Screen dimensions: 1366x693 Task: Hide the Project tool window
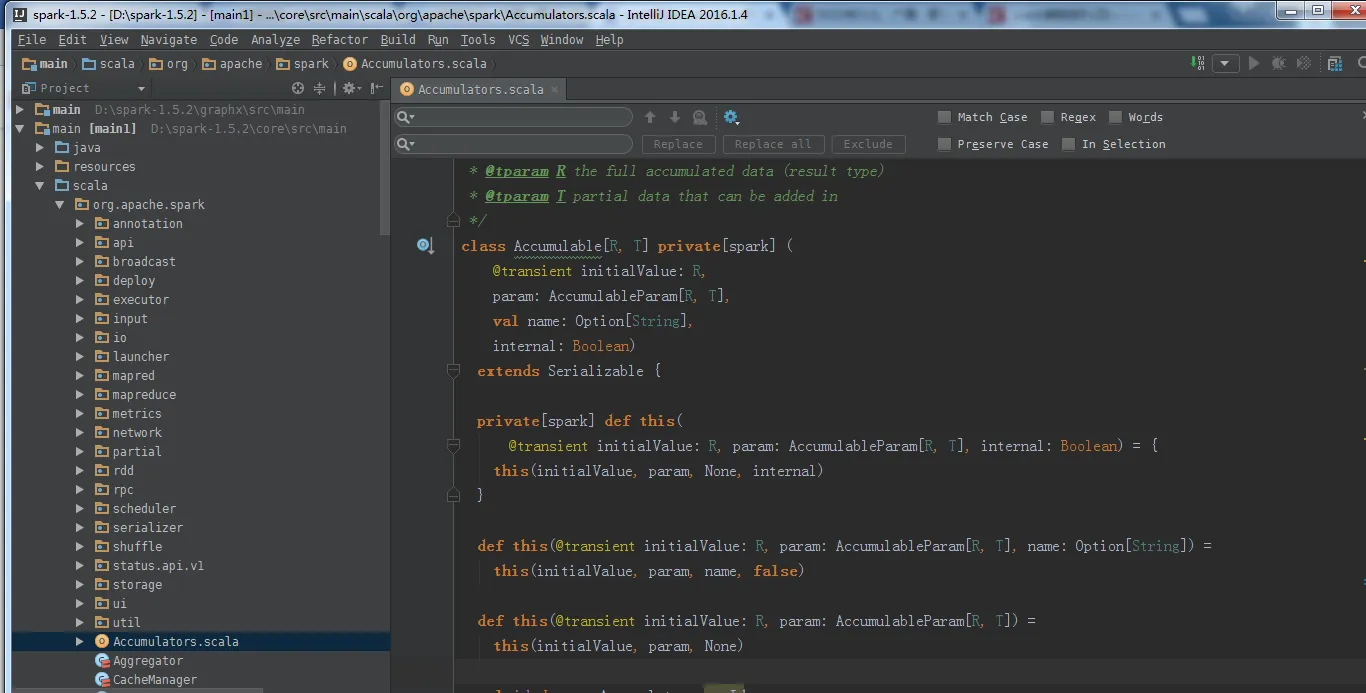click(377, 88)
